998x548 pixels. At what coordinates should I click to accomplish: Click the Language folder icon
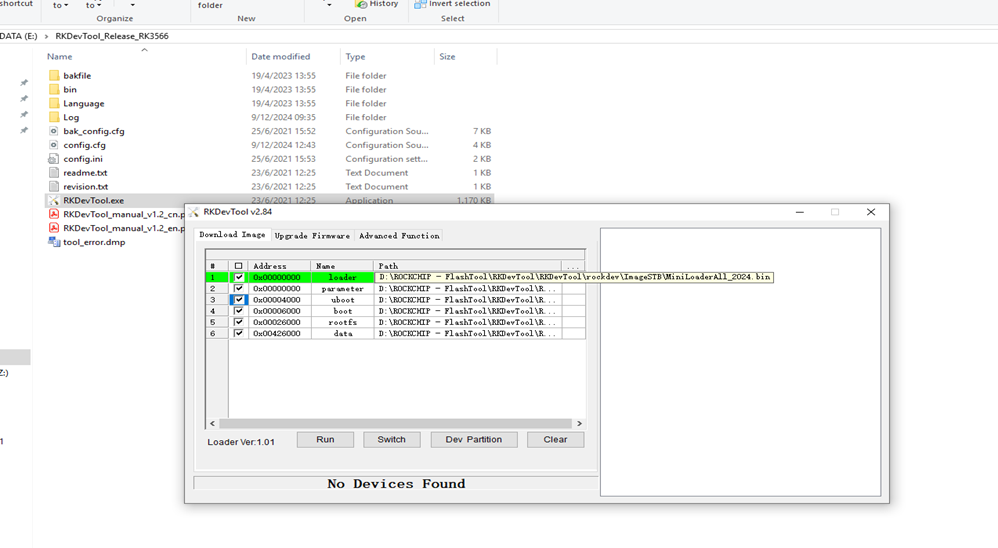pos(54,104)
